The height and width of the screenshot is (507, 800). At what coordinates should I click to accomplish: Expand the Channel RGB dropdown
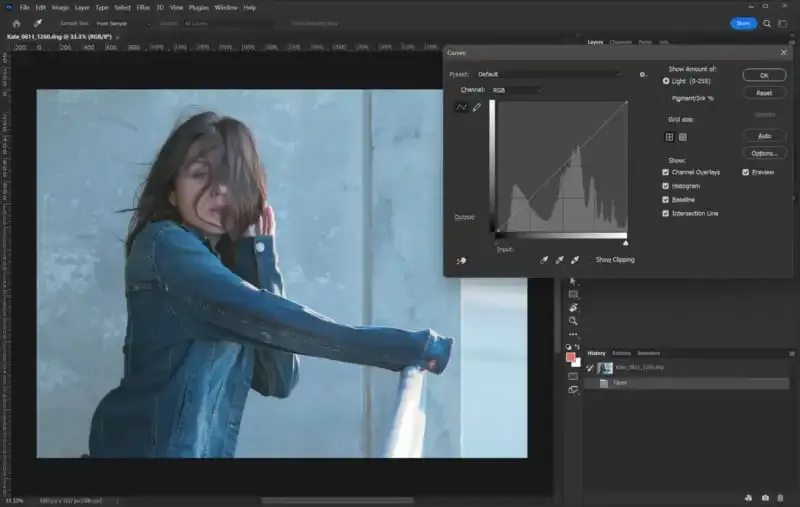pos(515,90)
